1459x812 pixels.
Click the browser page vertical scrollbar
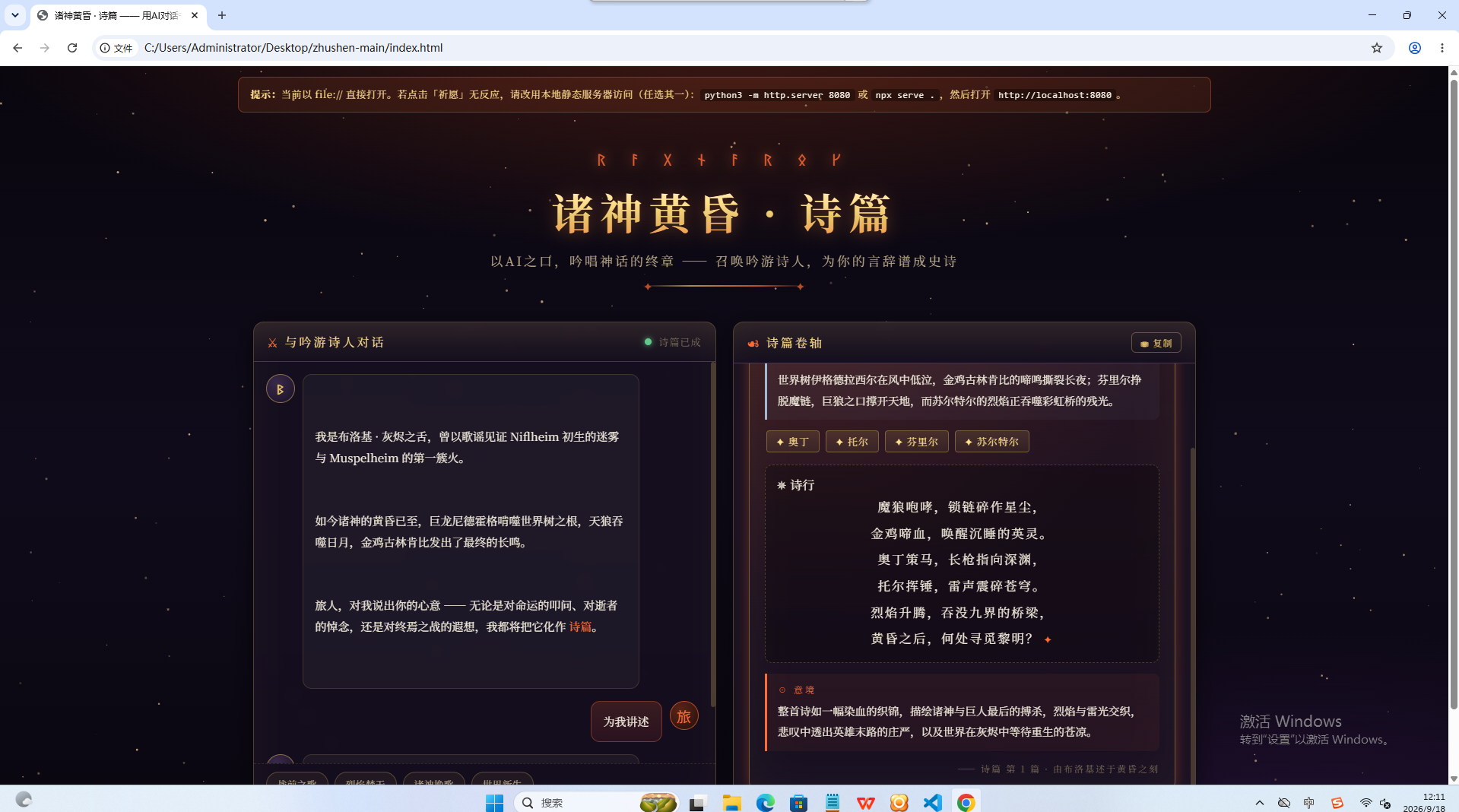tap(1454, 394)
